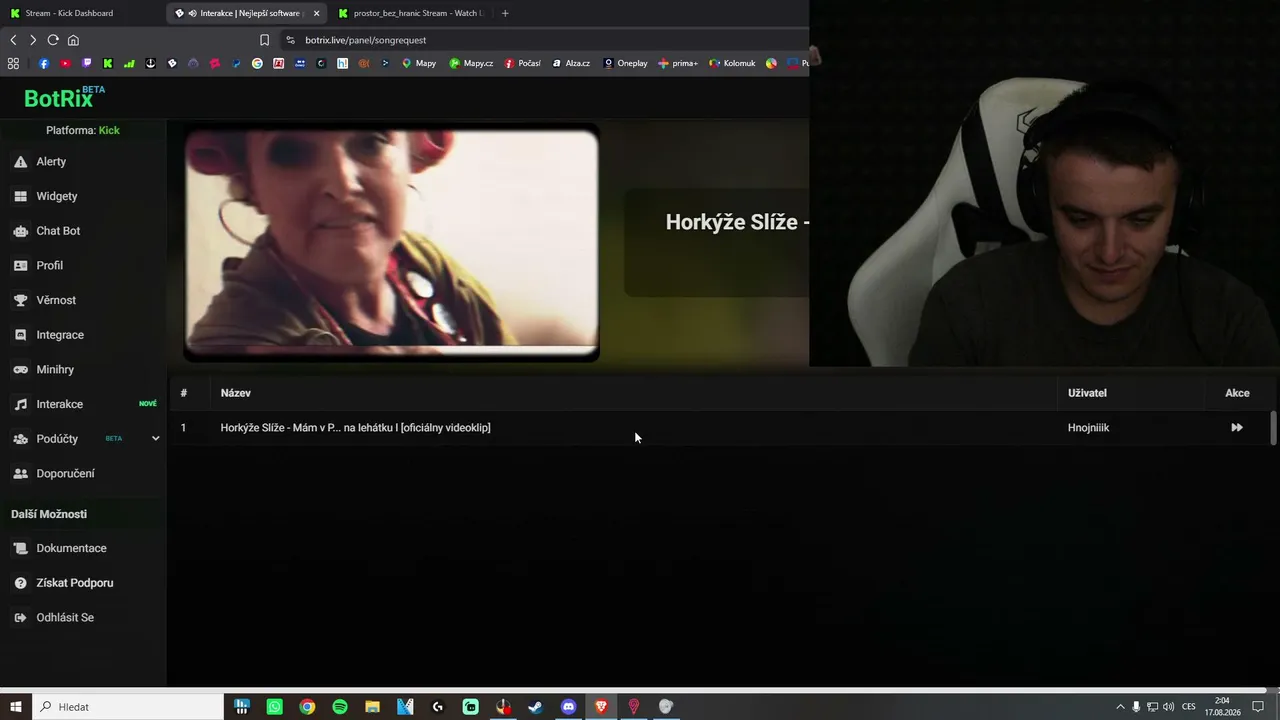Open the Podúčty section
This screenshot has width=1280, height=720.
[x=57, y=439]
